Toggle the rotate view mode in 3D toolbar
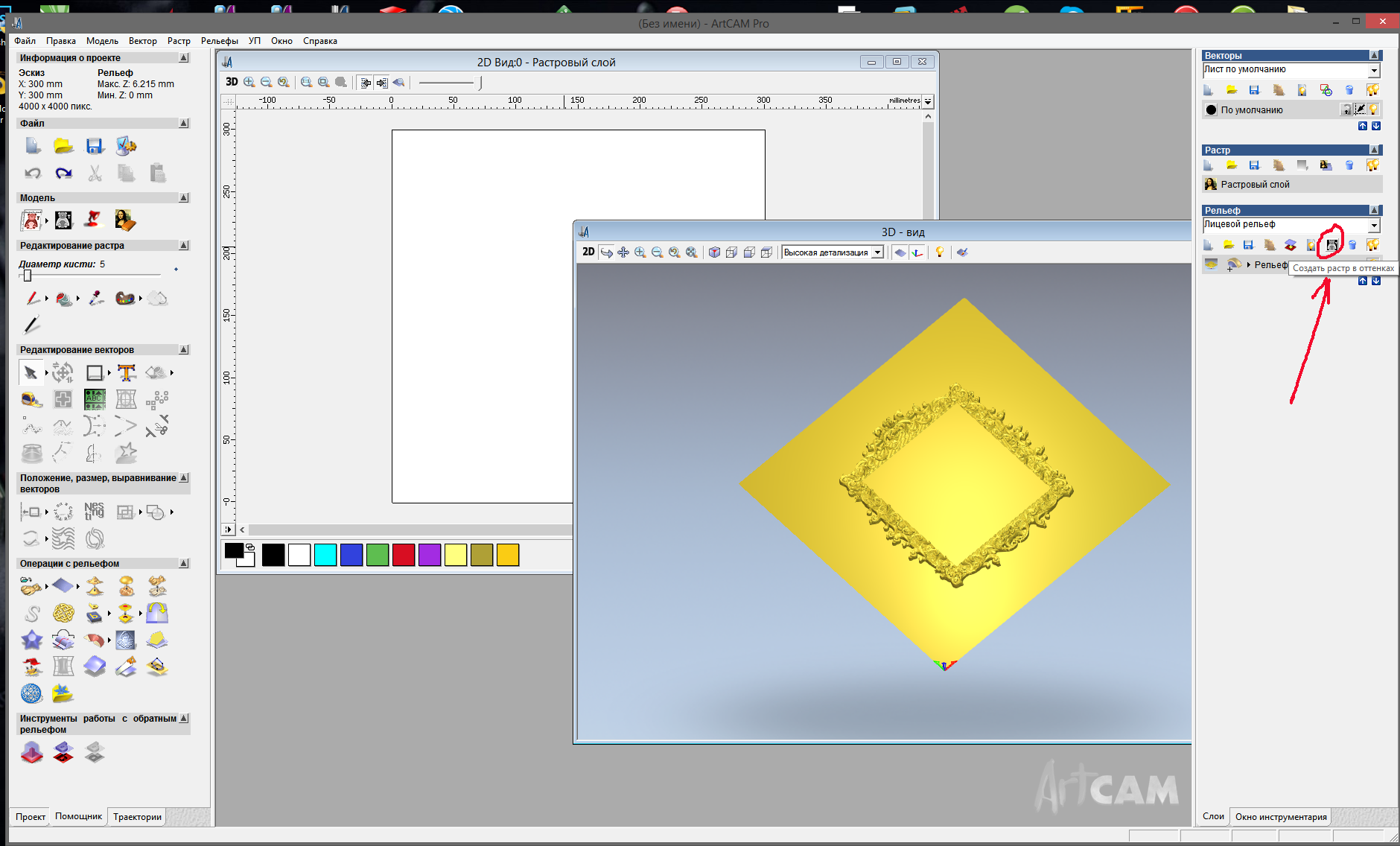1400x846 pixels. point(607,252)
